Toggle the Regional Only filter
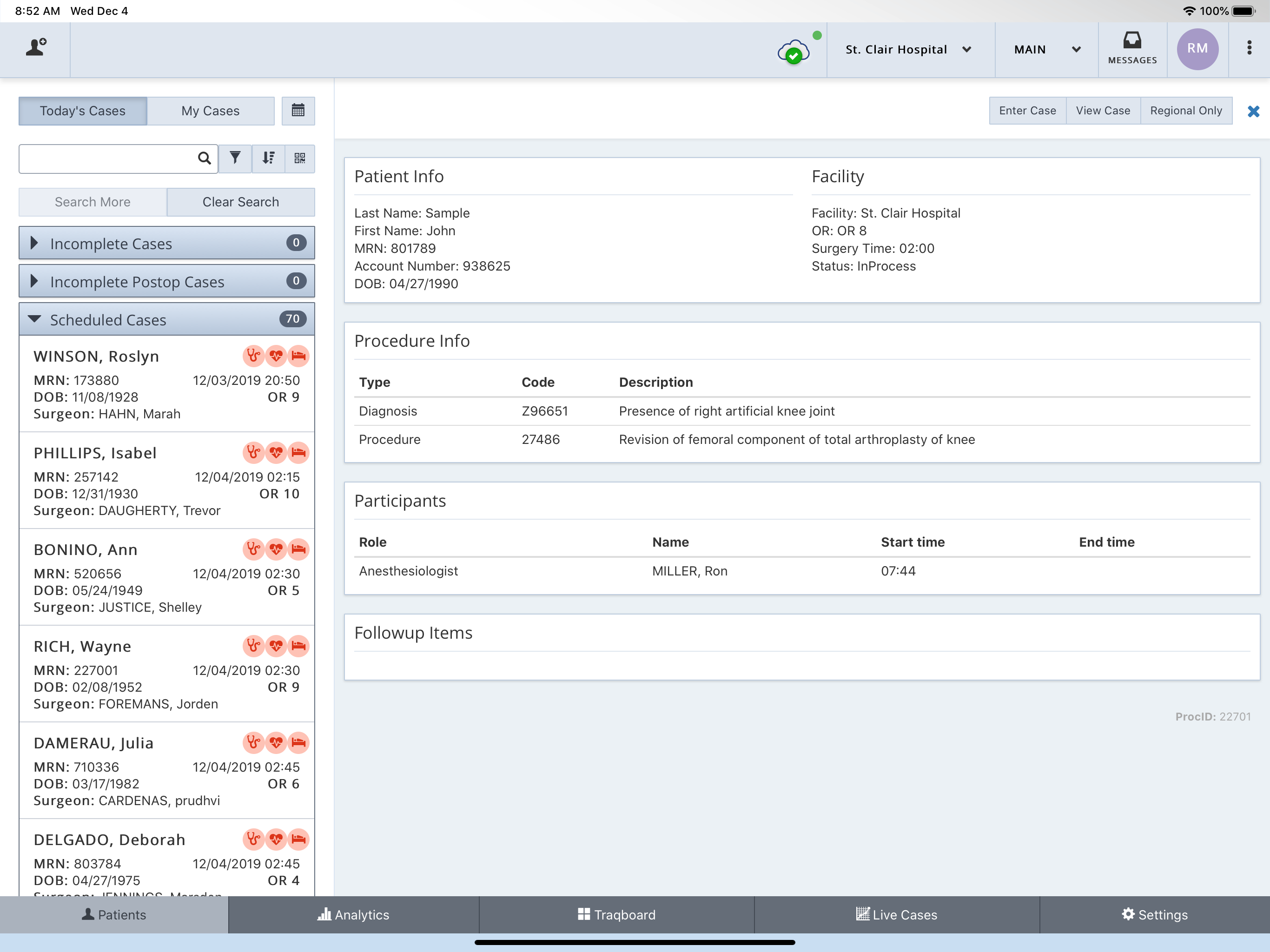Screen dimensions: 1270x952 pyautogui.click(x=1185, y=111)
